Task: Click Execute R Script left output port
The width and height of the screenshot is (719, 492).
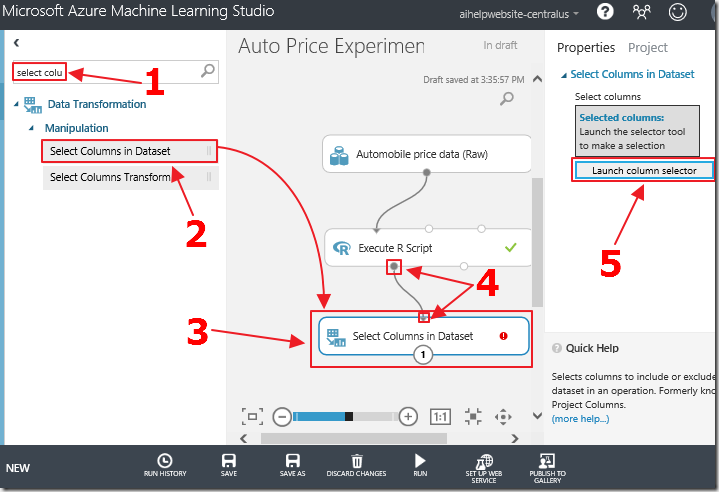Action: (394, 266)
